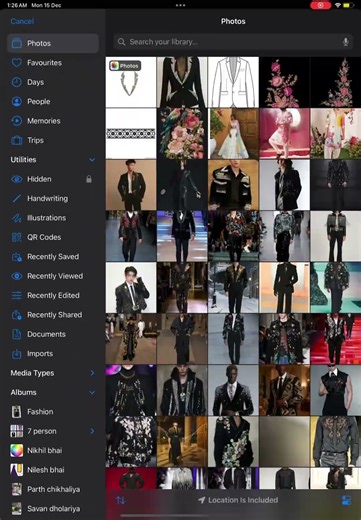
Task: Open the Trips suitcase icon
Action: 17,140
